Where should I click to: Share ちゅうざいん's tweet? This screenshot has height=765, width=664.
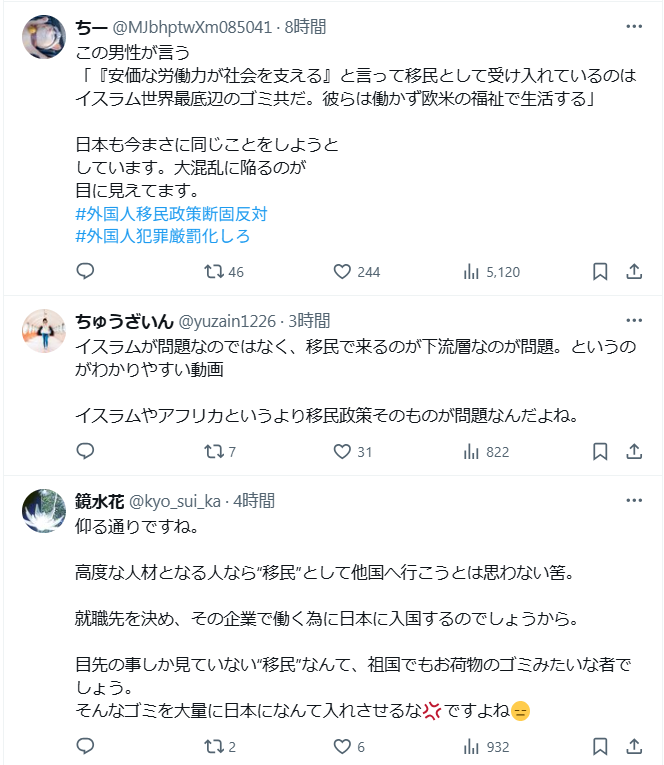pos(634,451)
